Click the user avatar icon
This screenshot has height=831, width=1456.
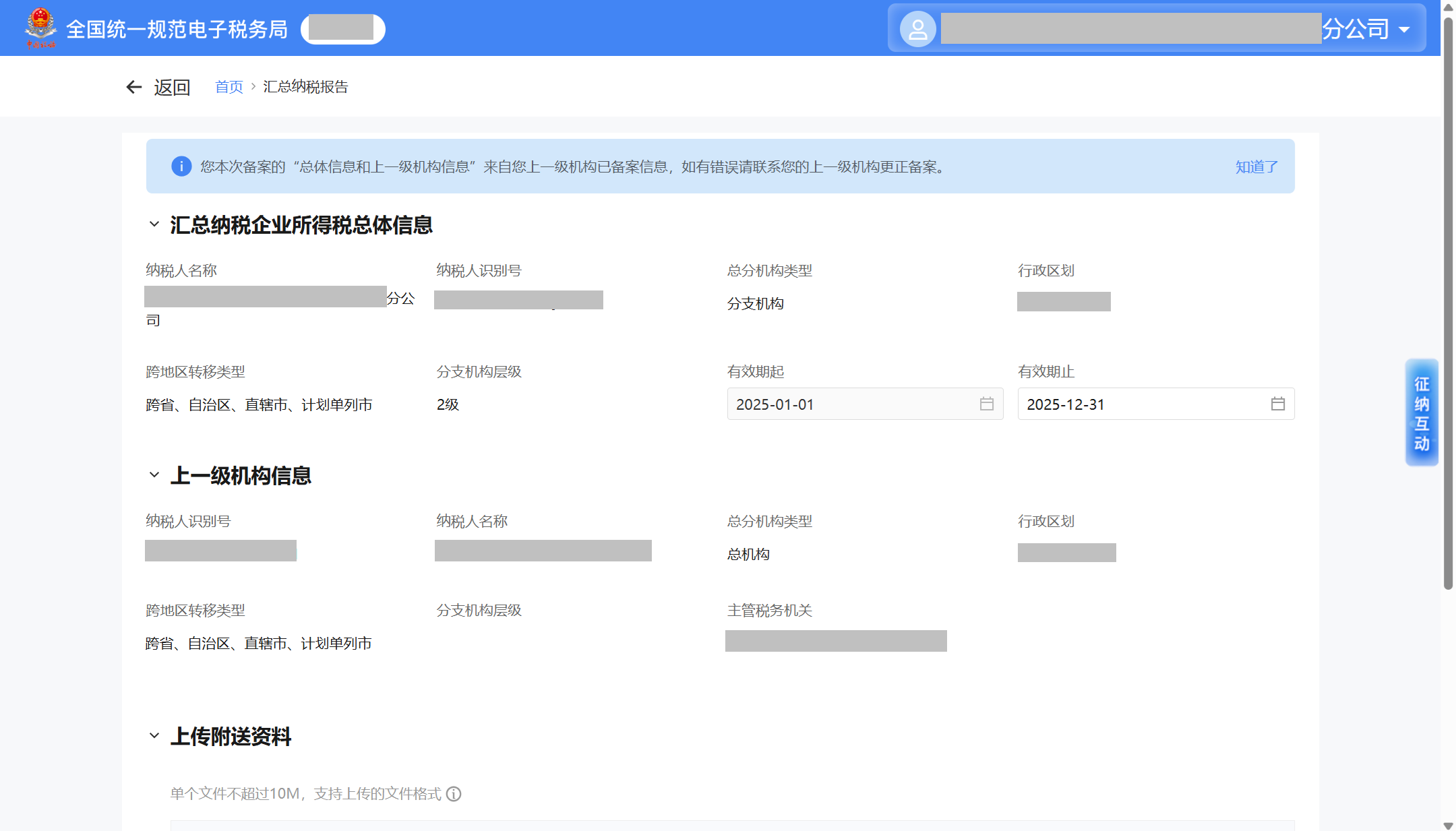point(917,29)
